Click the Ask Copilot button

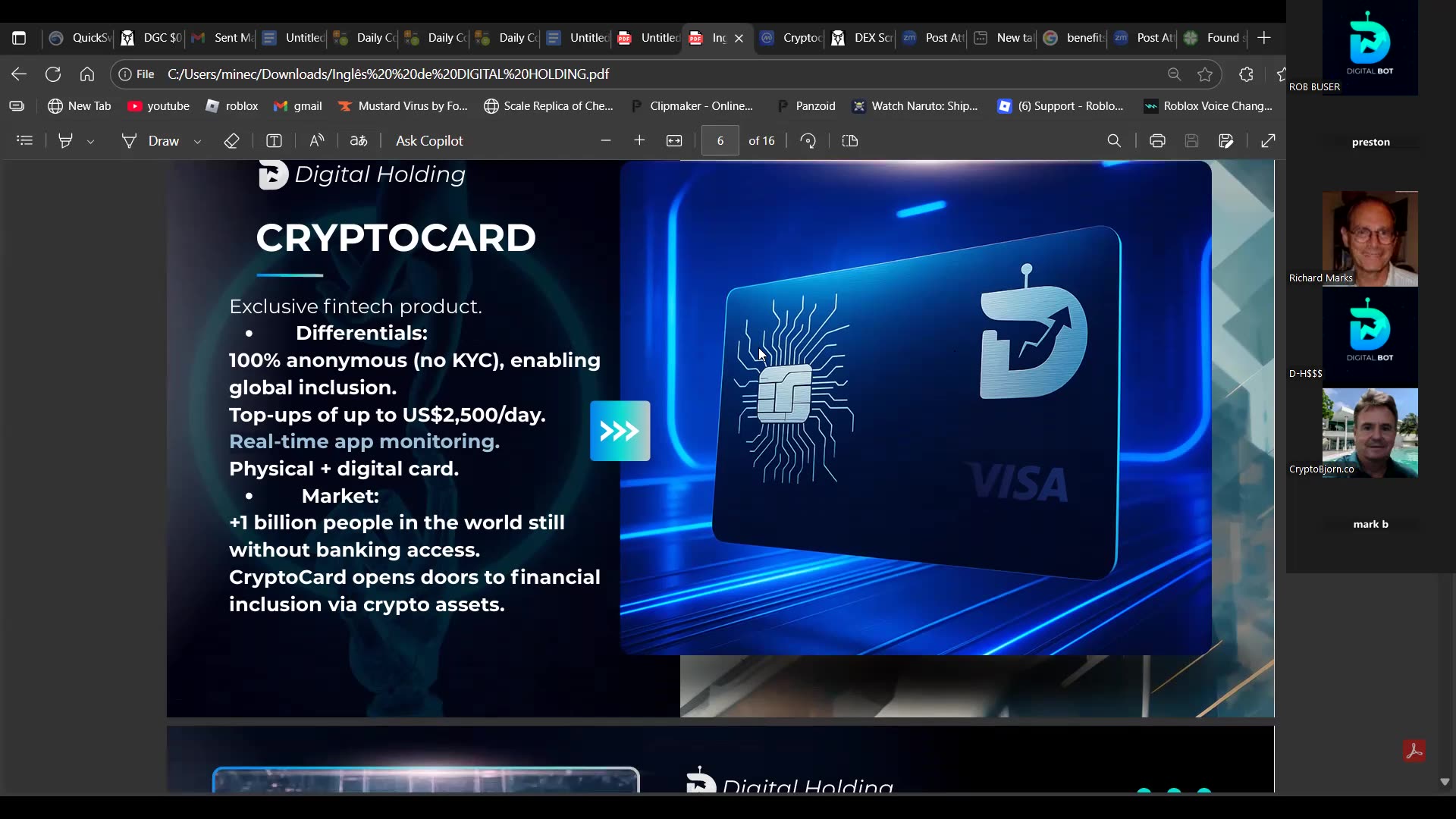pos(429,140)
